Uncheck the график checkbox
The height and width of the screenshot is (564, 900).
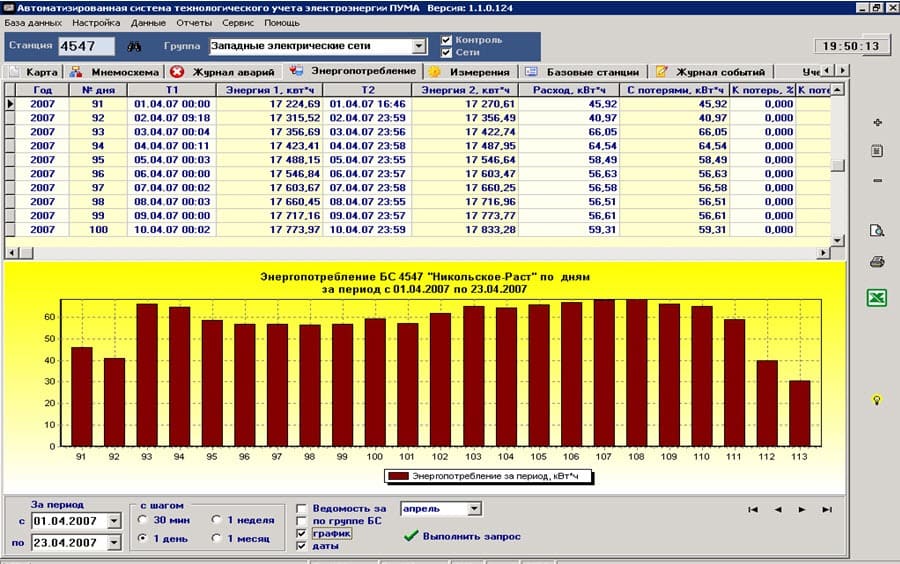[301, 534]
